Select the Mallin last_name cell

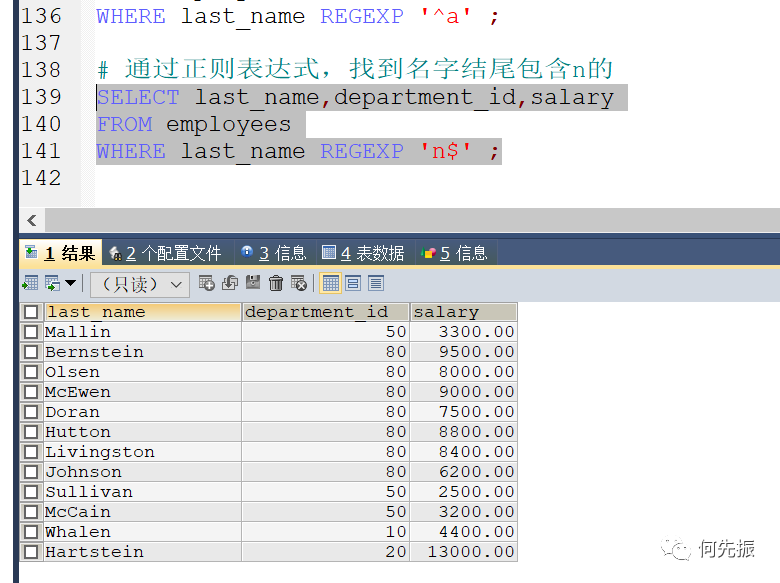(x=142, y=332)
